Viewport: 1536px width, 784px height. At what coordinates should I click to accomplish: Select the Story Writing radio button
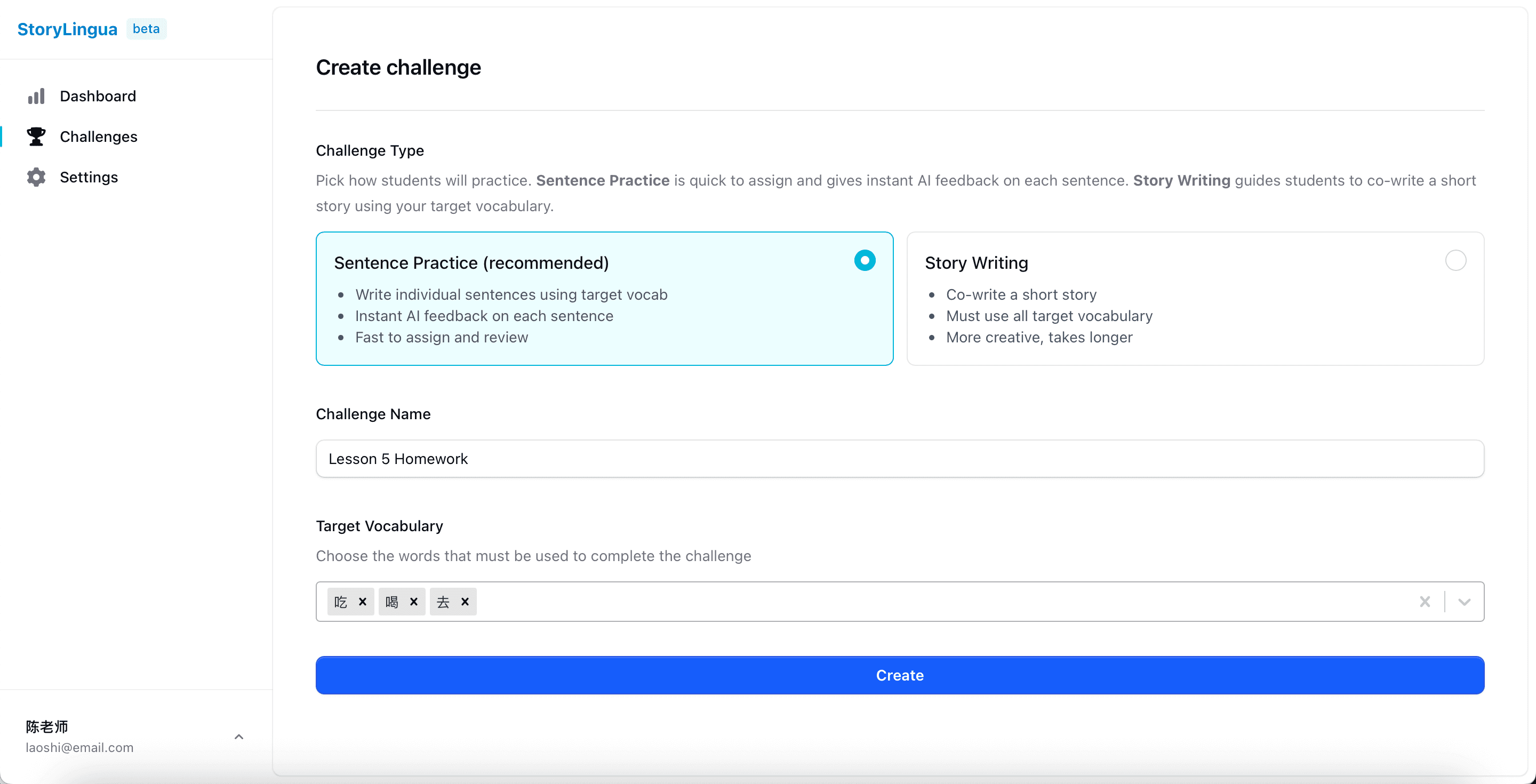point(1455,261)
